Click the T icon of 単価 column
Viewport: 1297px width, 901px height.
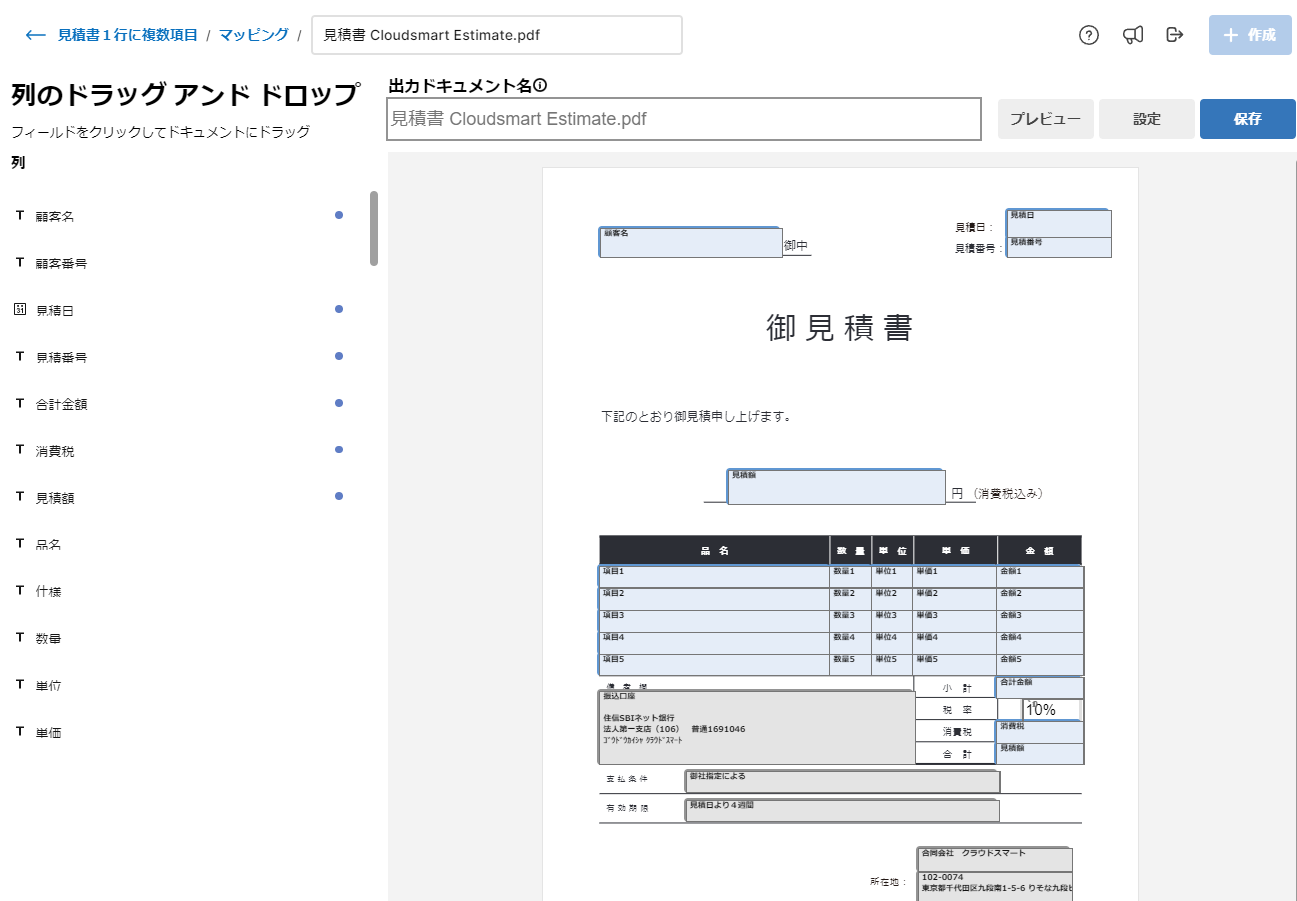click(x=19, y=731)
